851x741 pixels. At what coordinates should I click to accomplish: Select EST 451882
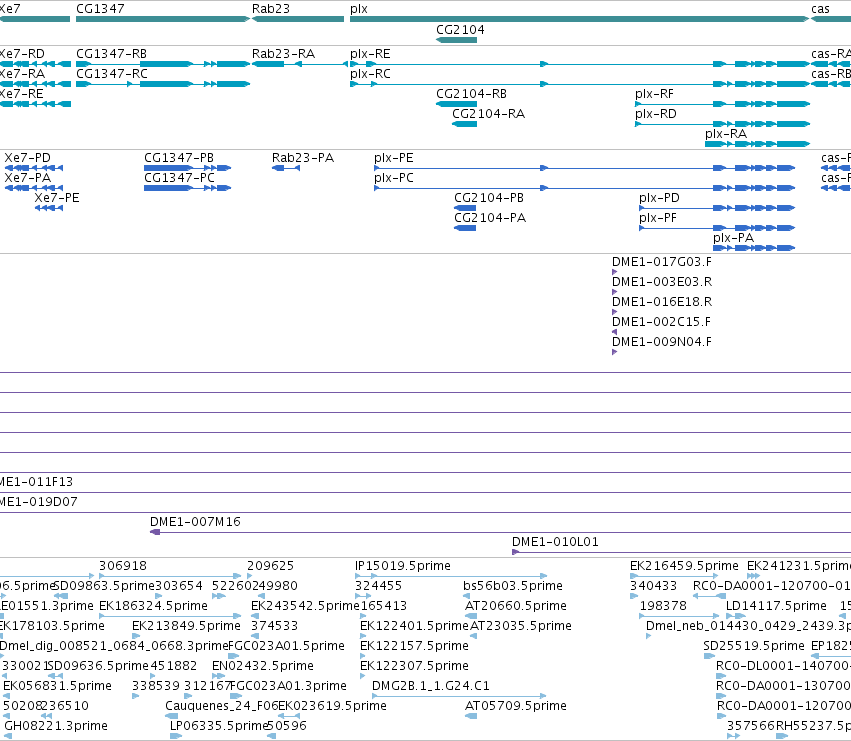(174, 666)
